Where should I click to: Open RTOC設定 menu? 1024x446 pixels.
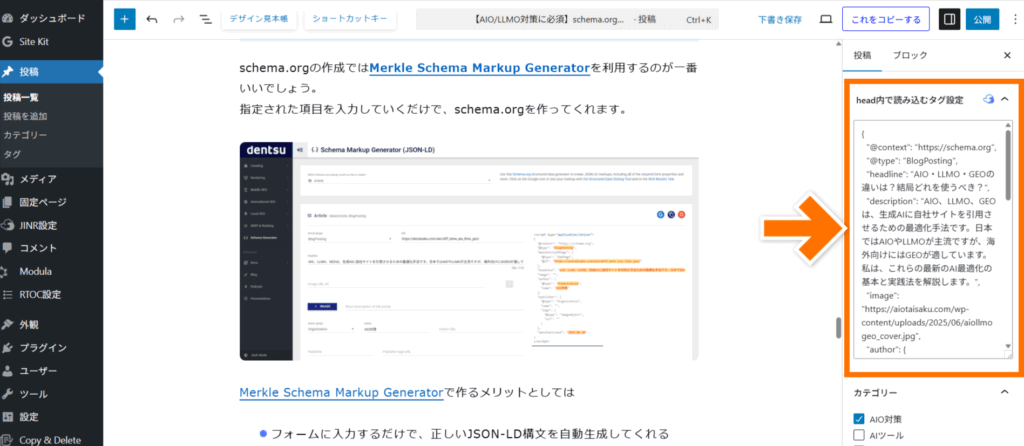click(52, 295)
